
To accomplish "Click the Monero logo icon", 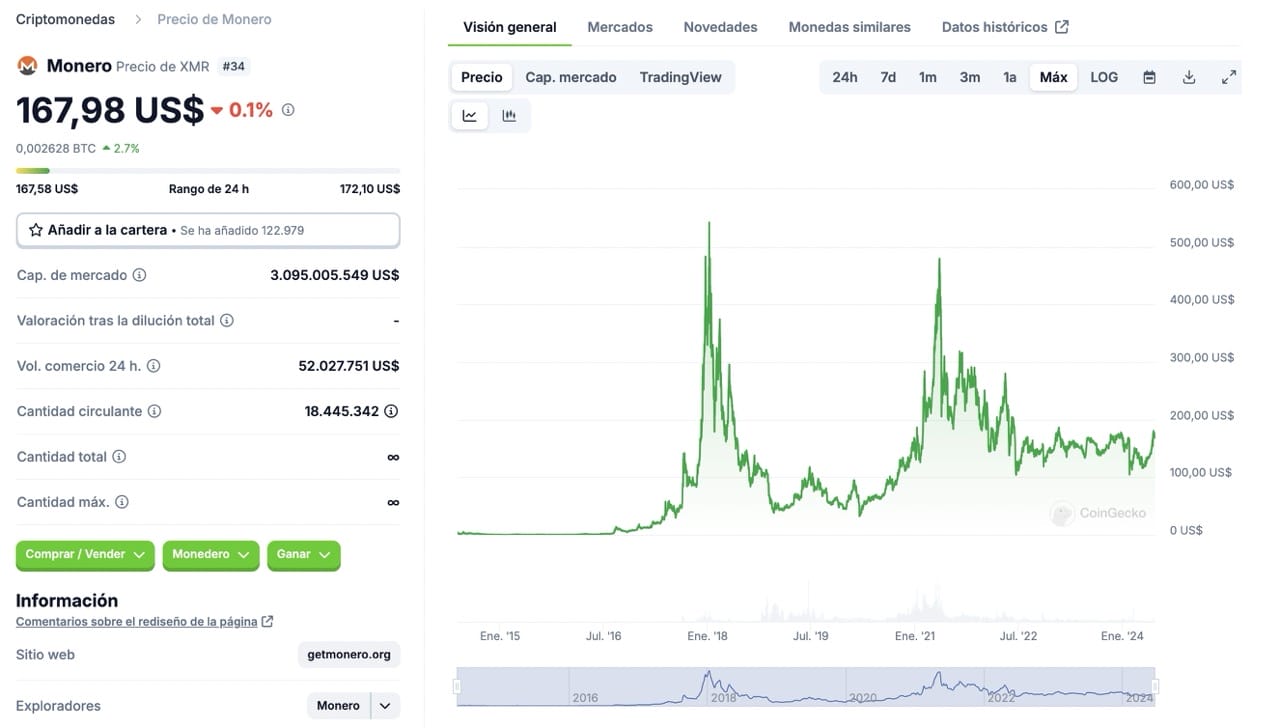I will pos(27,66).
